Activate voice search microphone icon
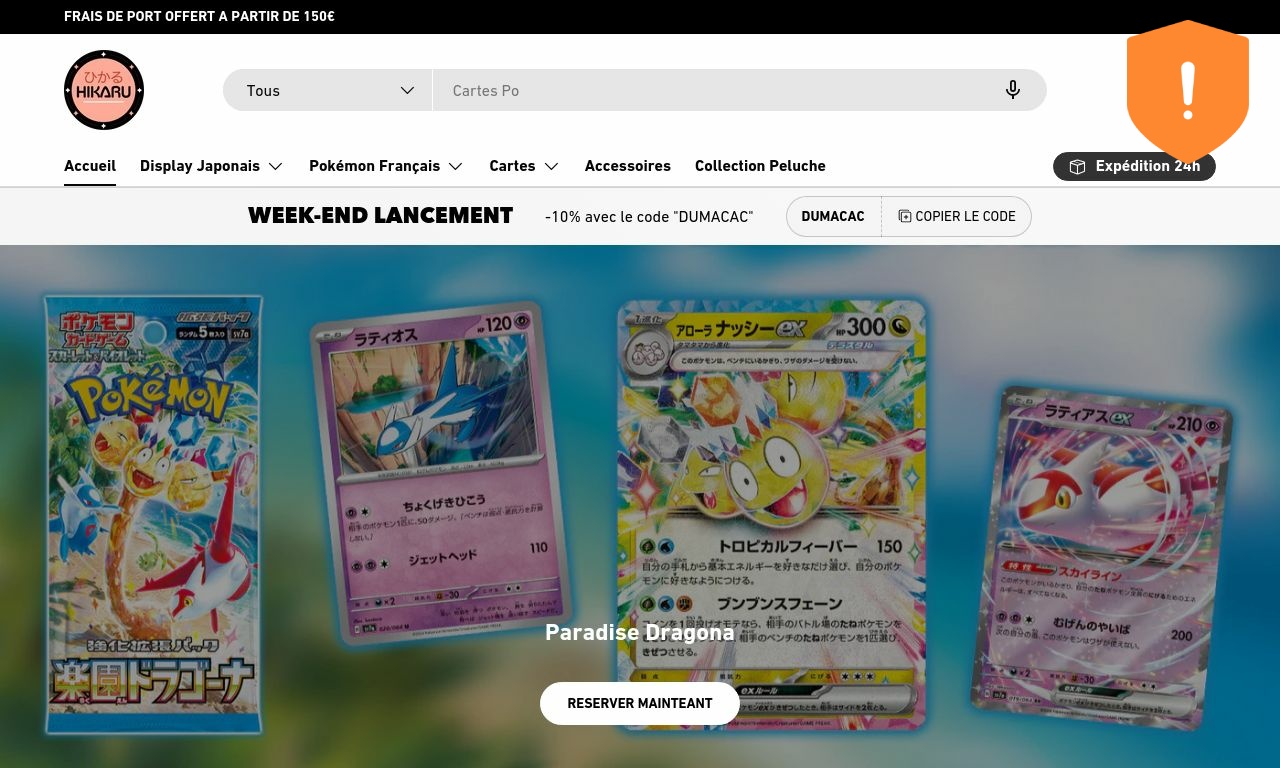The image size is (1280, 768). coord(1013,90)
